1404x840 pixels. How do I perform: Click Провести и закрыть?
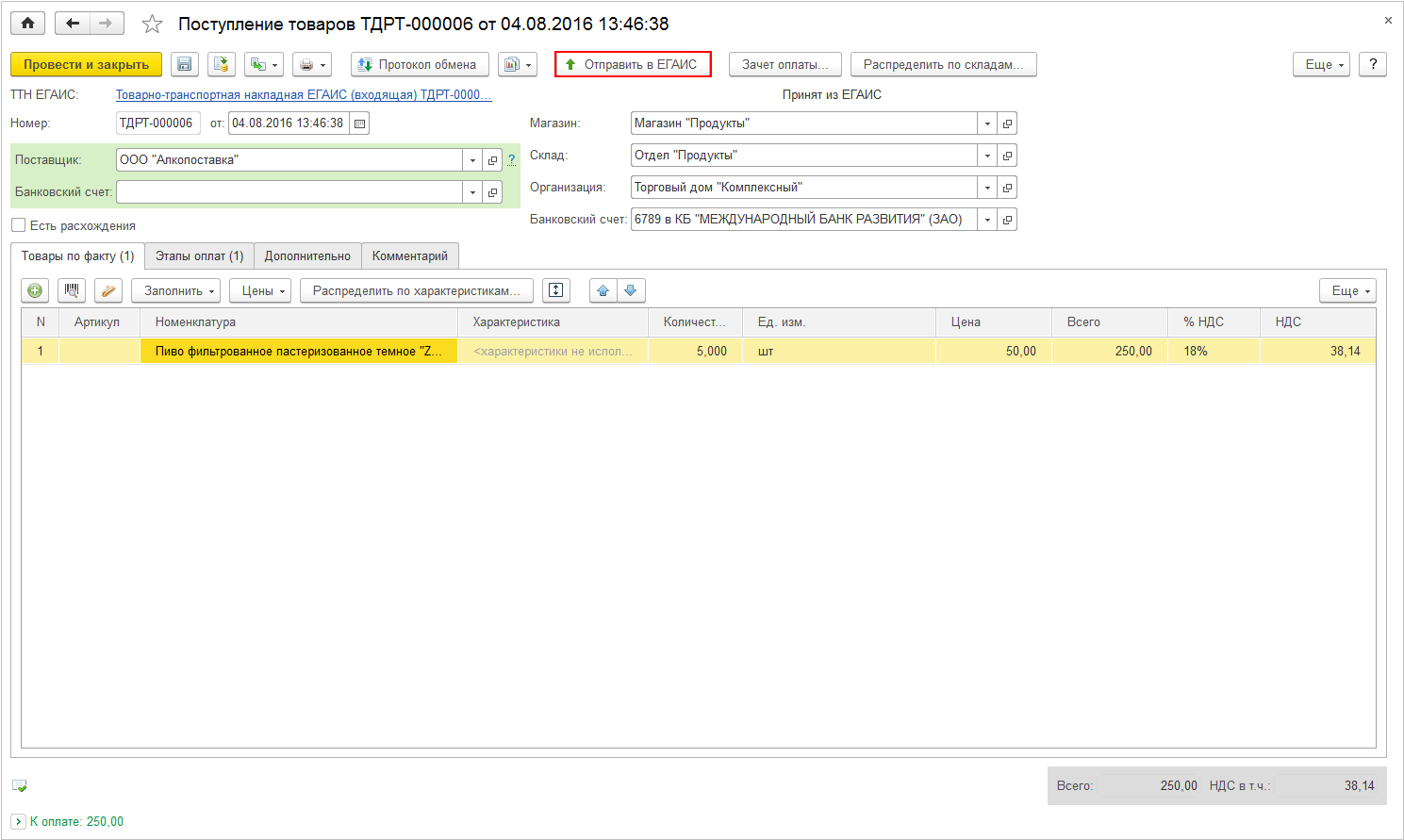coord(86,64)
